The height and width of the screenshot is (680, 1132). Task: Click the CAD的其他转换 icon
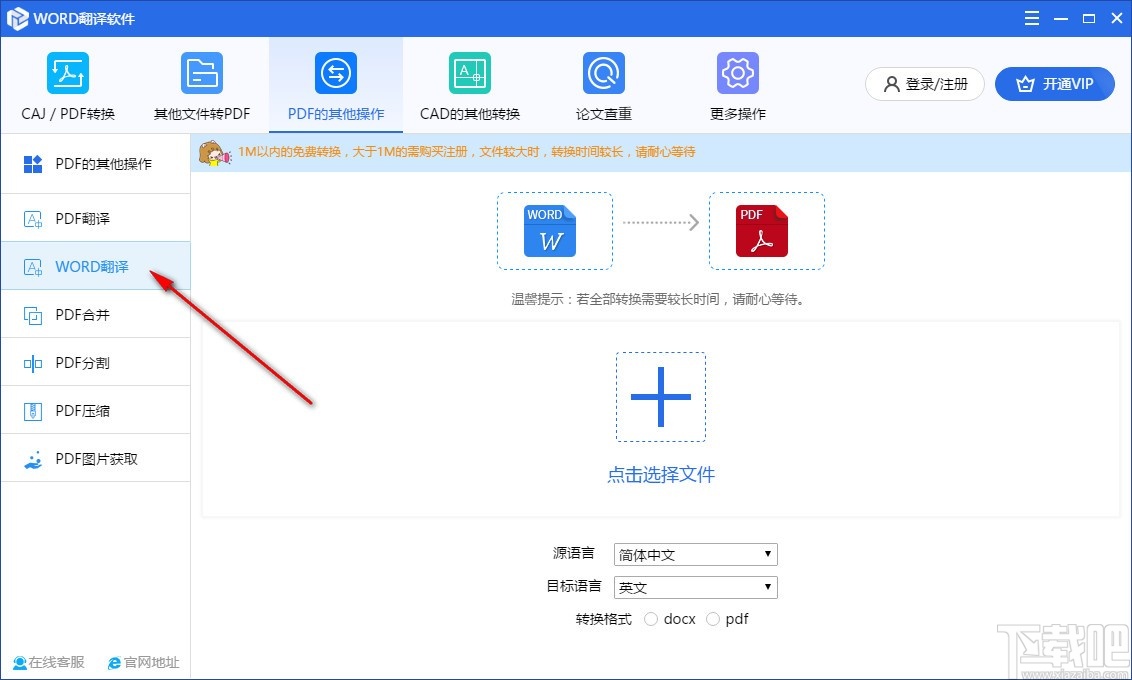coord(469,72)
